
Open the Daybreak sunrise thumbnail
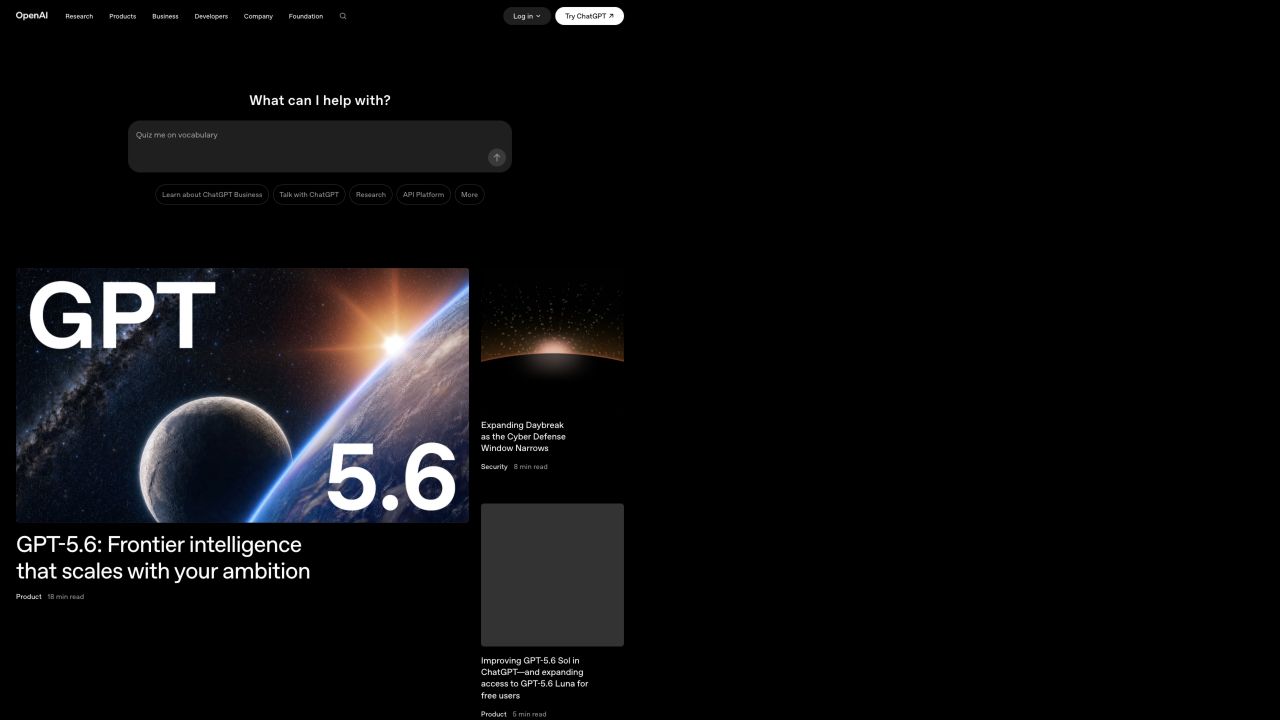point(552,339)
